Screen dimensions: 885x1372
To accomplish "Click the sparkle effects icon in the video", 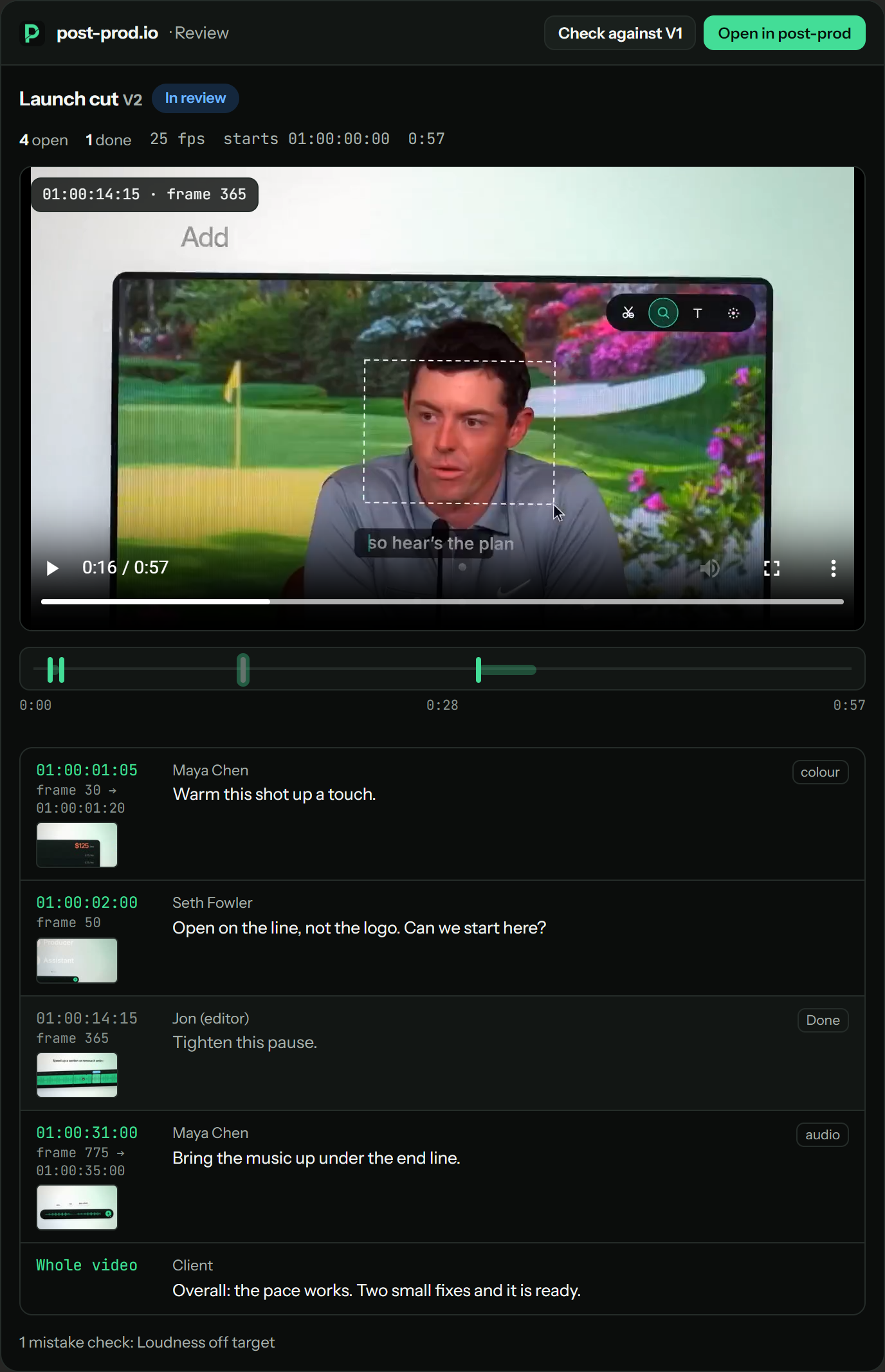I will (733, 313).
